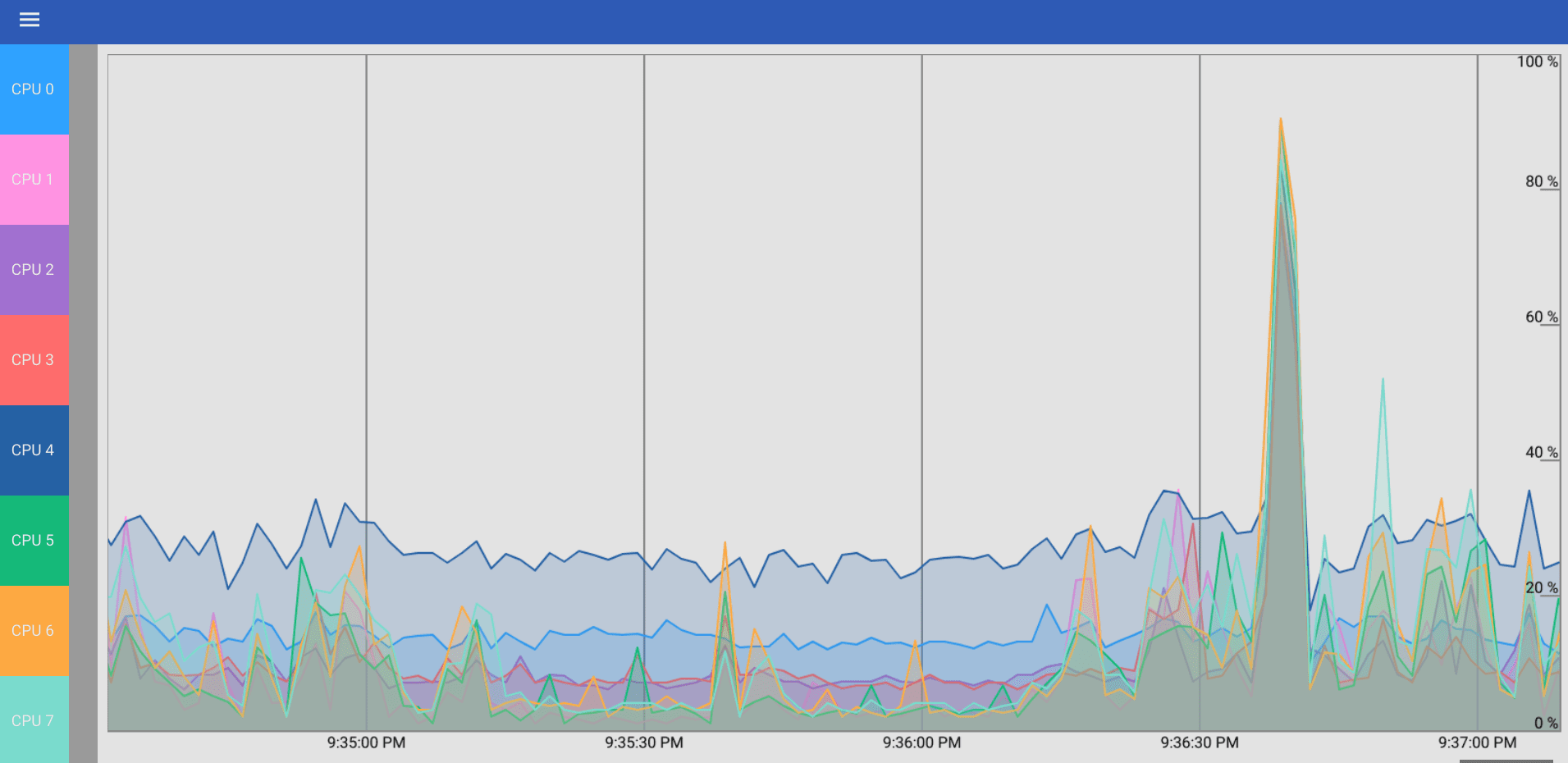The width and height of the screenshot is (1568, 763).
Task: Click the 9:37:00 PM time label
Action: coord(1477,742)
